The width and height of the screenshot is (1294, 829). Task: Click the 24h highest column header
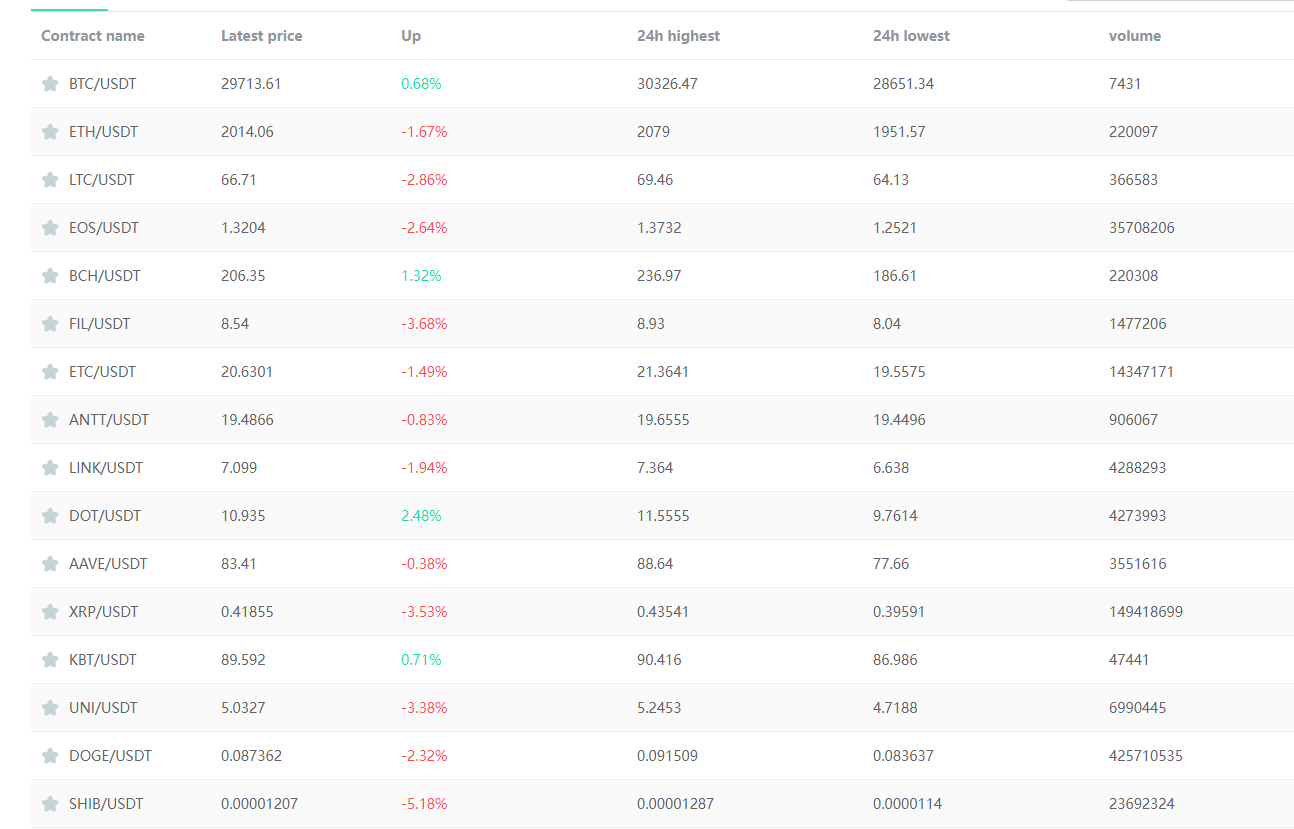[x=678, y=36]
